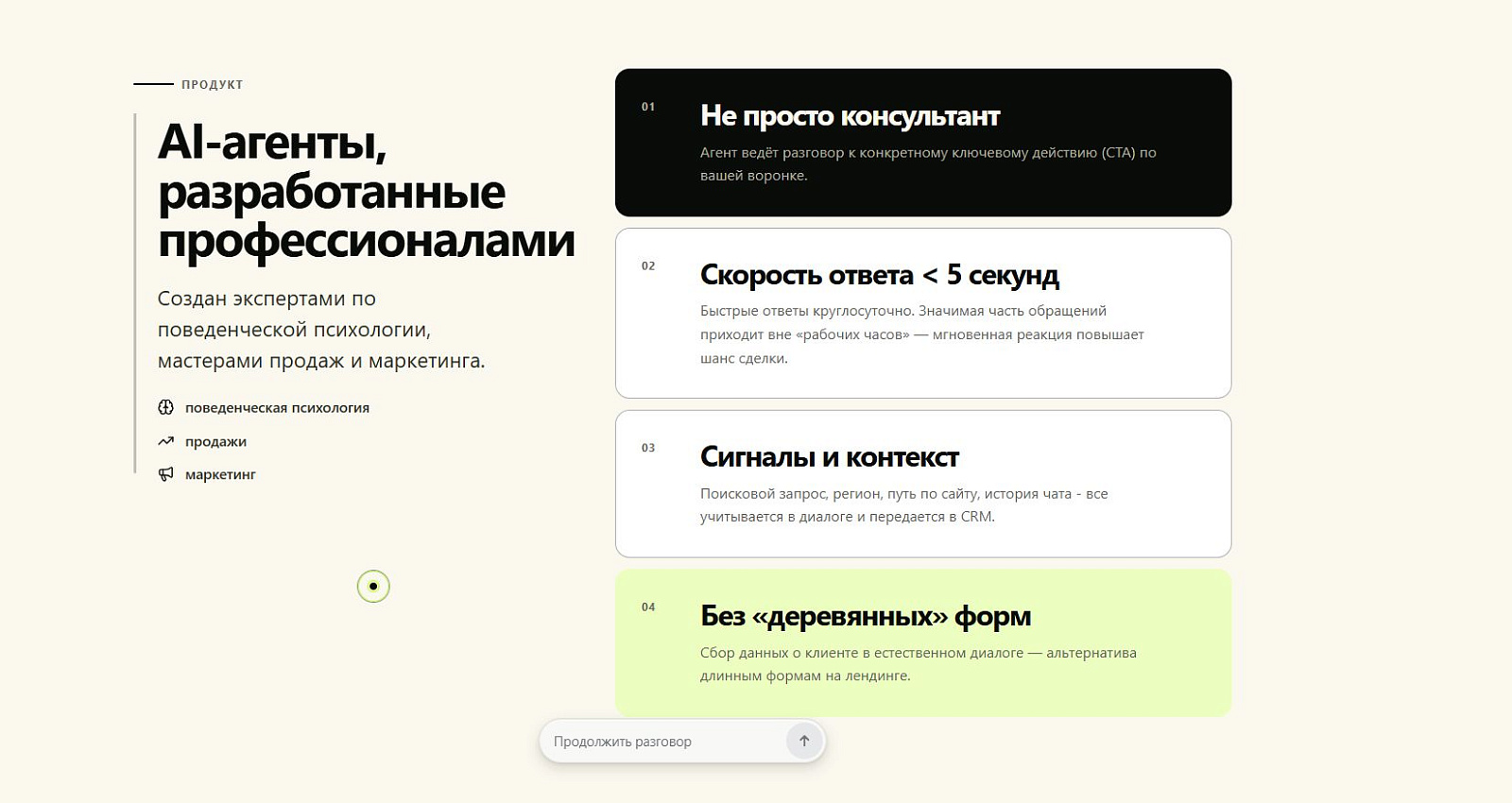Click the brain icon beside поведенческая психология
The height and width of the screenshot is (803, 1512).
(x=165, y=407)
